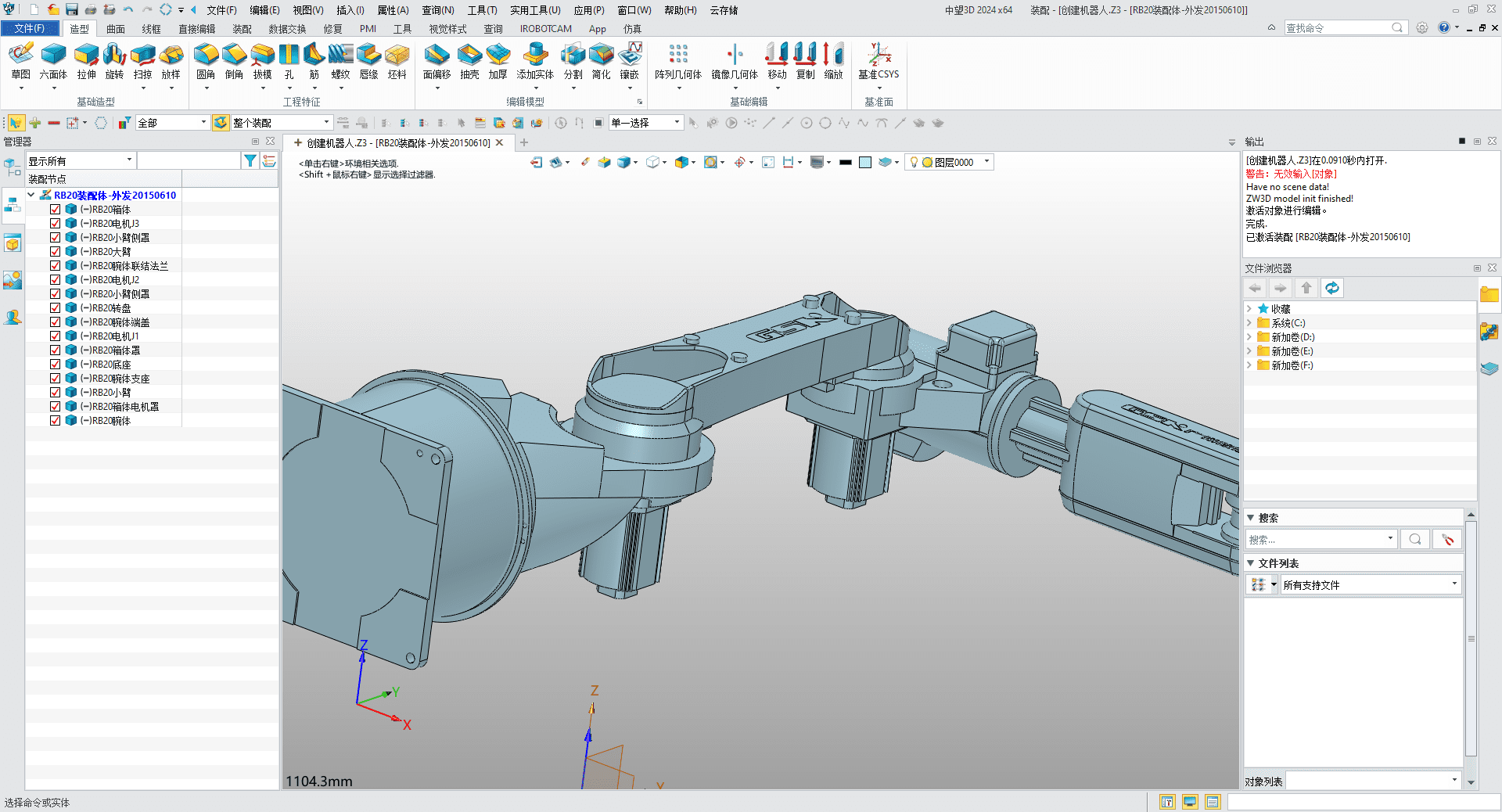Select the 移动 move tool
Viewport: 1502px width, 812px height.
click(777, 61)
